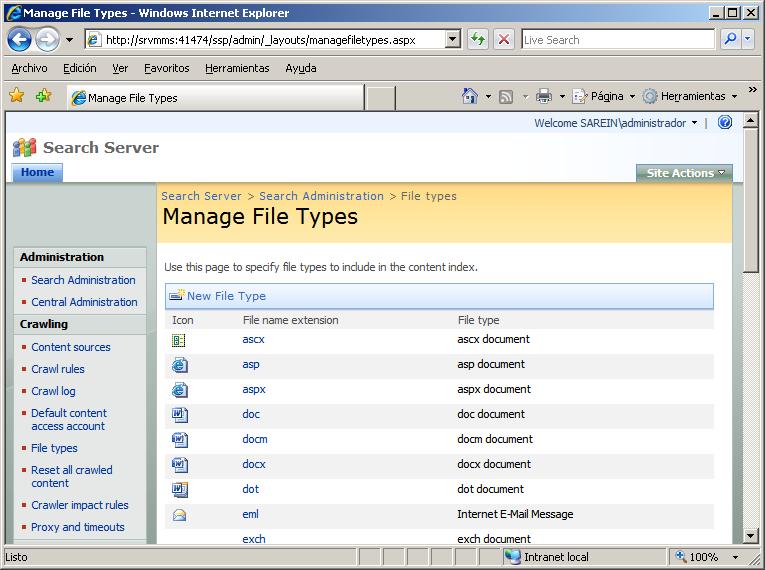
Task: Click the Search Server people logo
Action: 24,147
